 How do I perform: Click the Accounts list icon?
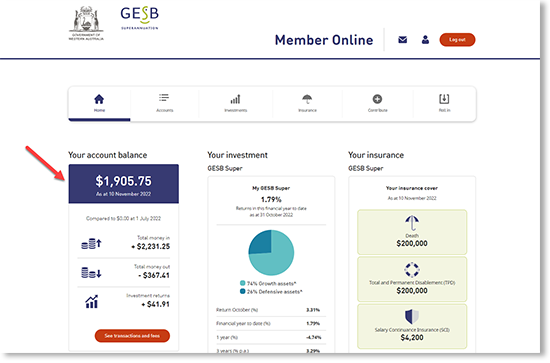(164, 98)
